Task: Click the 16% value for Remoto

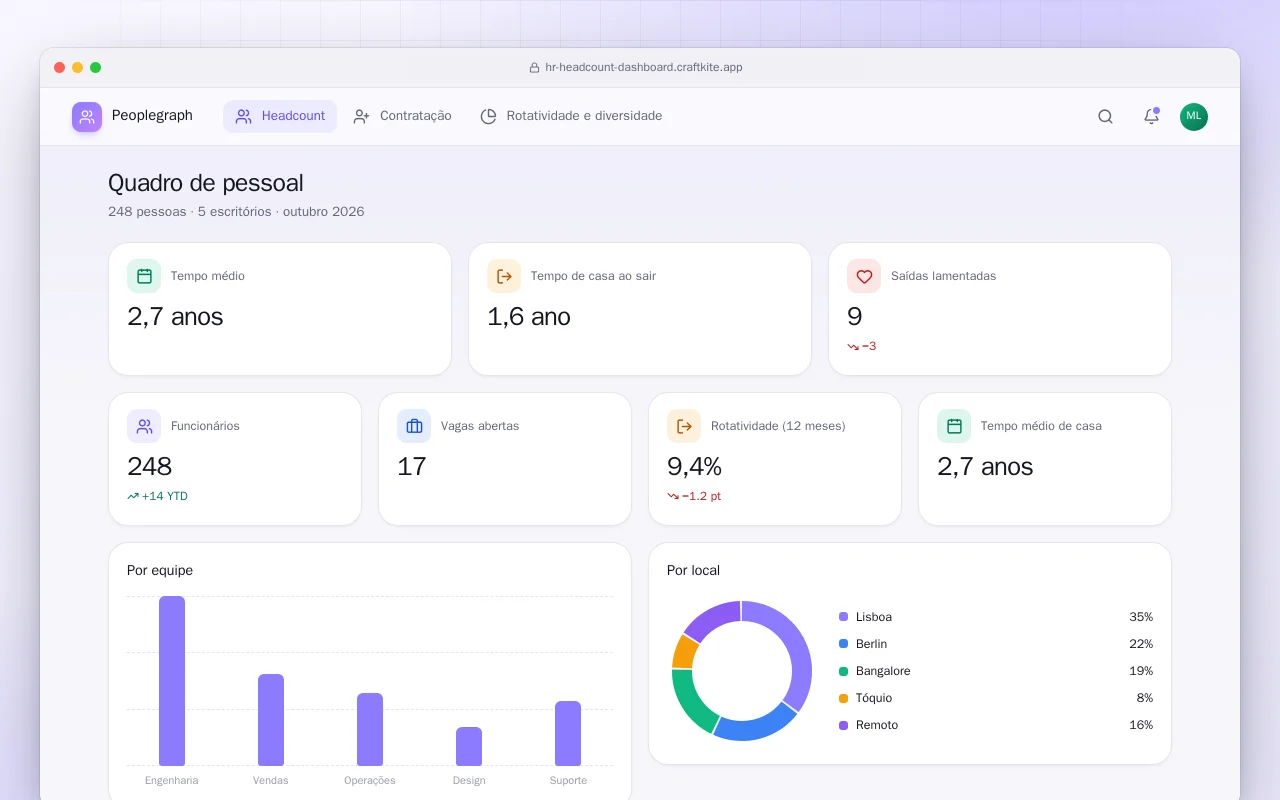Action: 1141,725
